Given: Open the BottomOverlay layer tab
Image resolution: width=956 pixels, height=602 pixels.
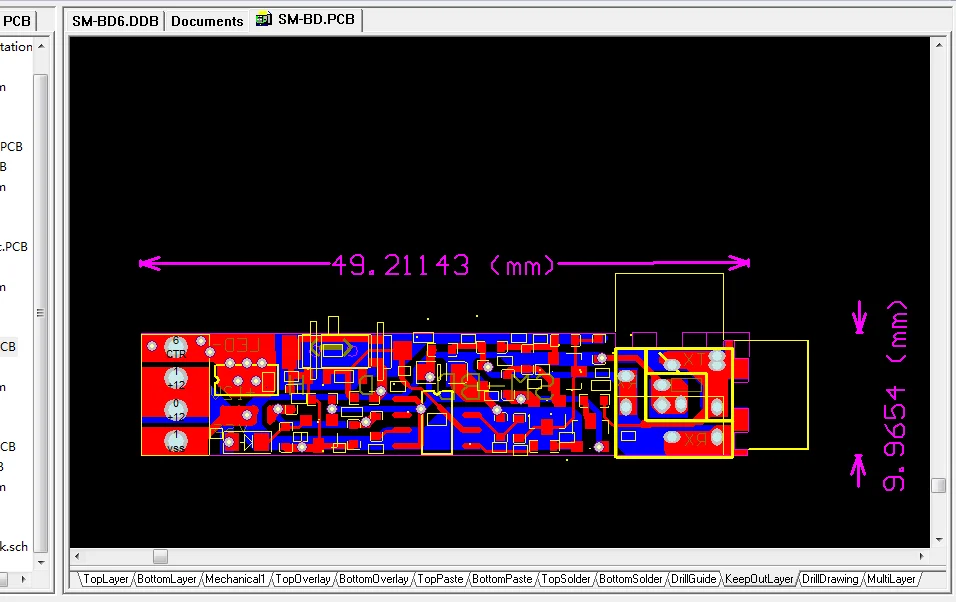Looking at the screenshot, I should [x=374, y=579].
